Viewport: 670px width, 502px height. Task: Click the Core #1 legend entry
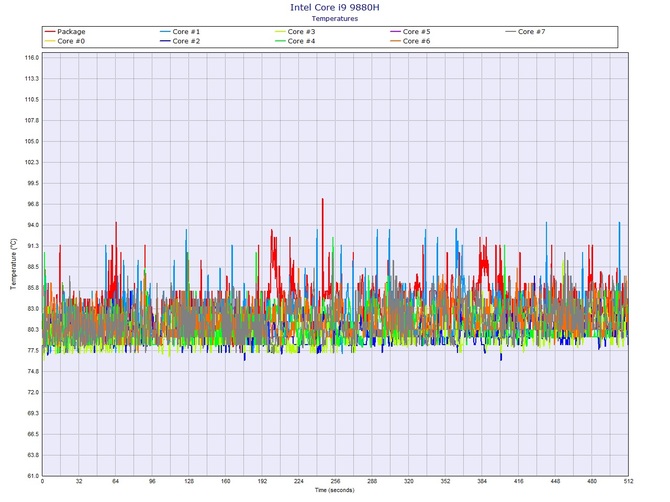180,32
